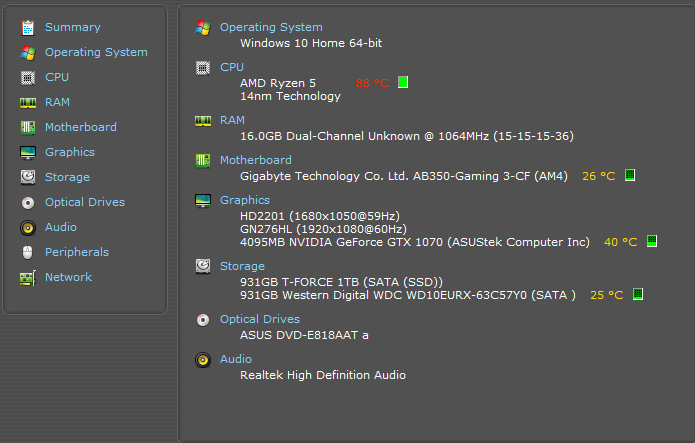
Task: Click the motherboard temperature indicator beside 26 °C
Action: [x=630, y=175]
